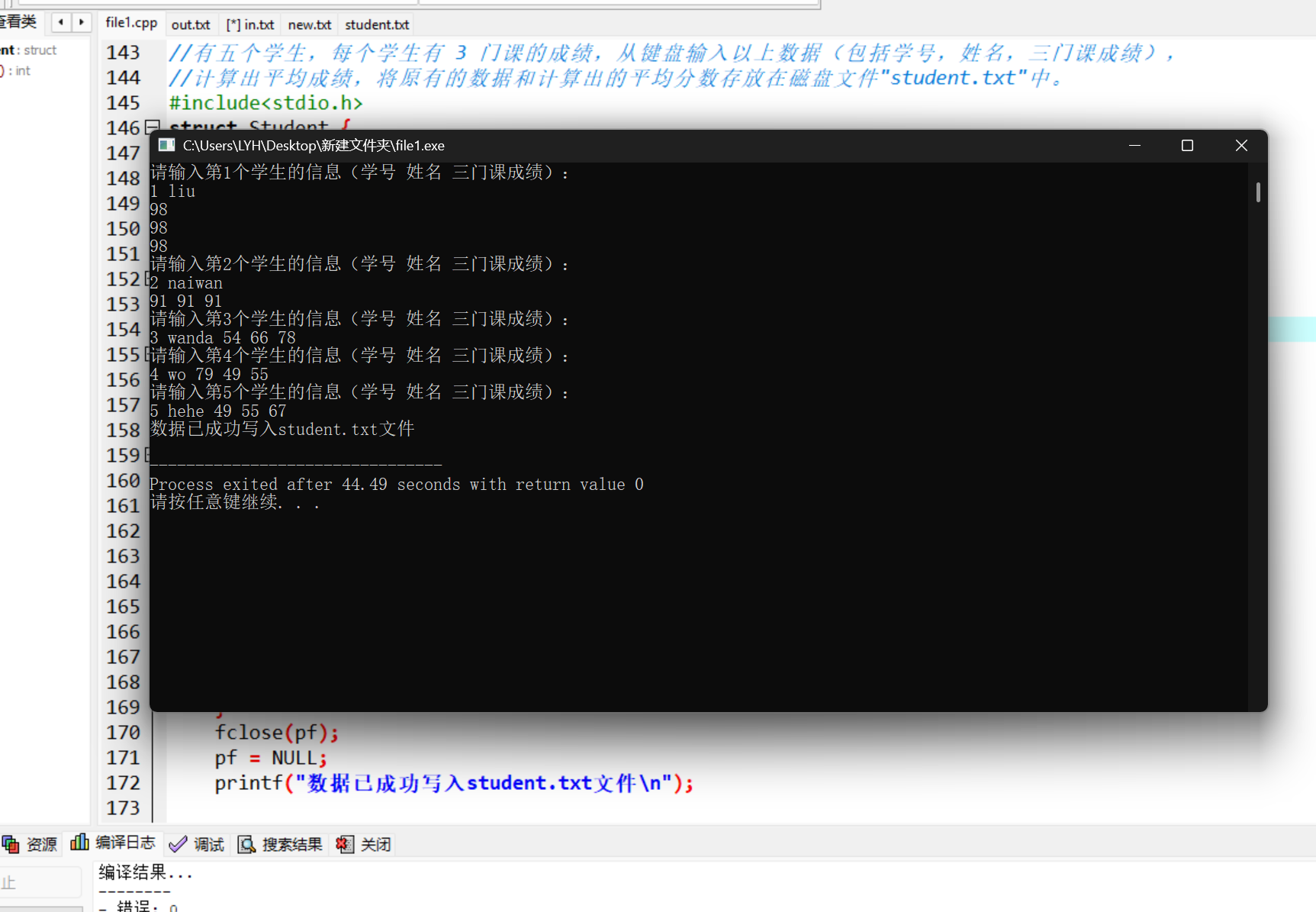Open the 资源 (Resources) bottom panel tab
The height and width of the screenshot is (912, 1316).
click(31, 844)
